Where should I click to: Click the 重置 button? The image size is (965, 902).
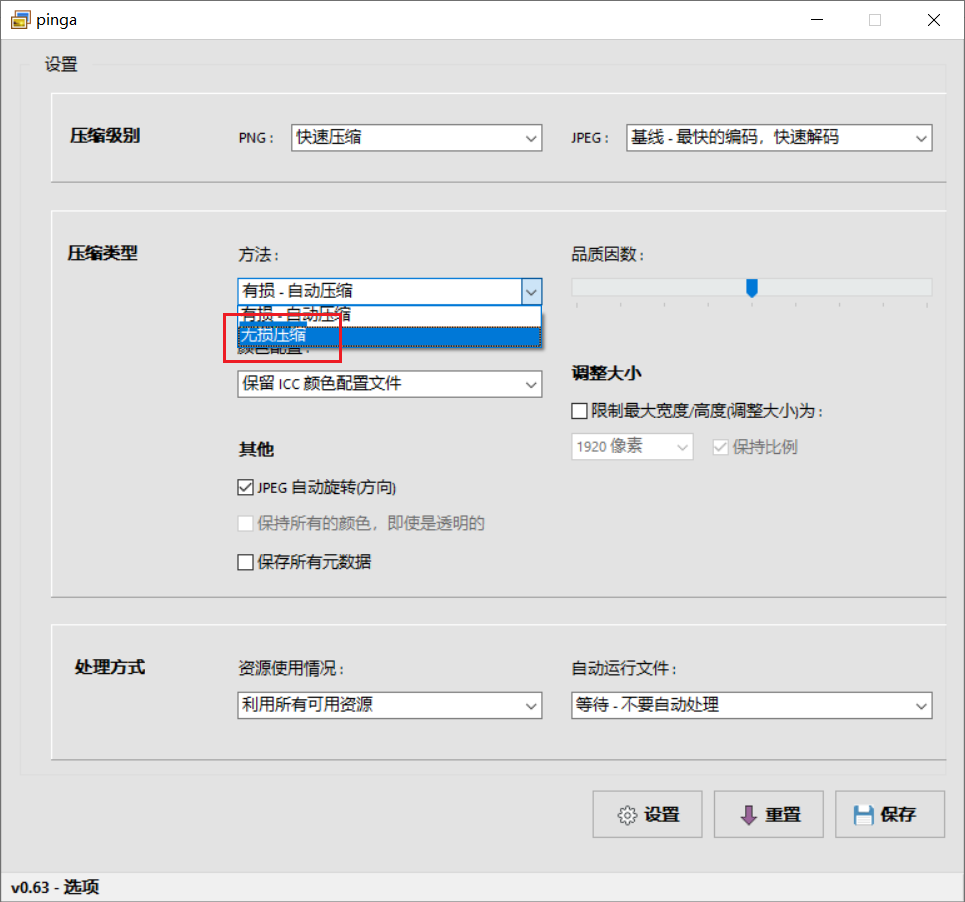coord(769,814)
